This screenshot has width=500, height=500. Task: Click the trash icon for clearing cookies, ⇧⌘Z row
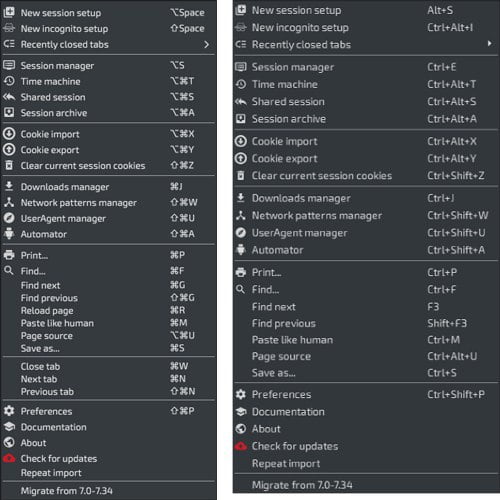[9, 165]
